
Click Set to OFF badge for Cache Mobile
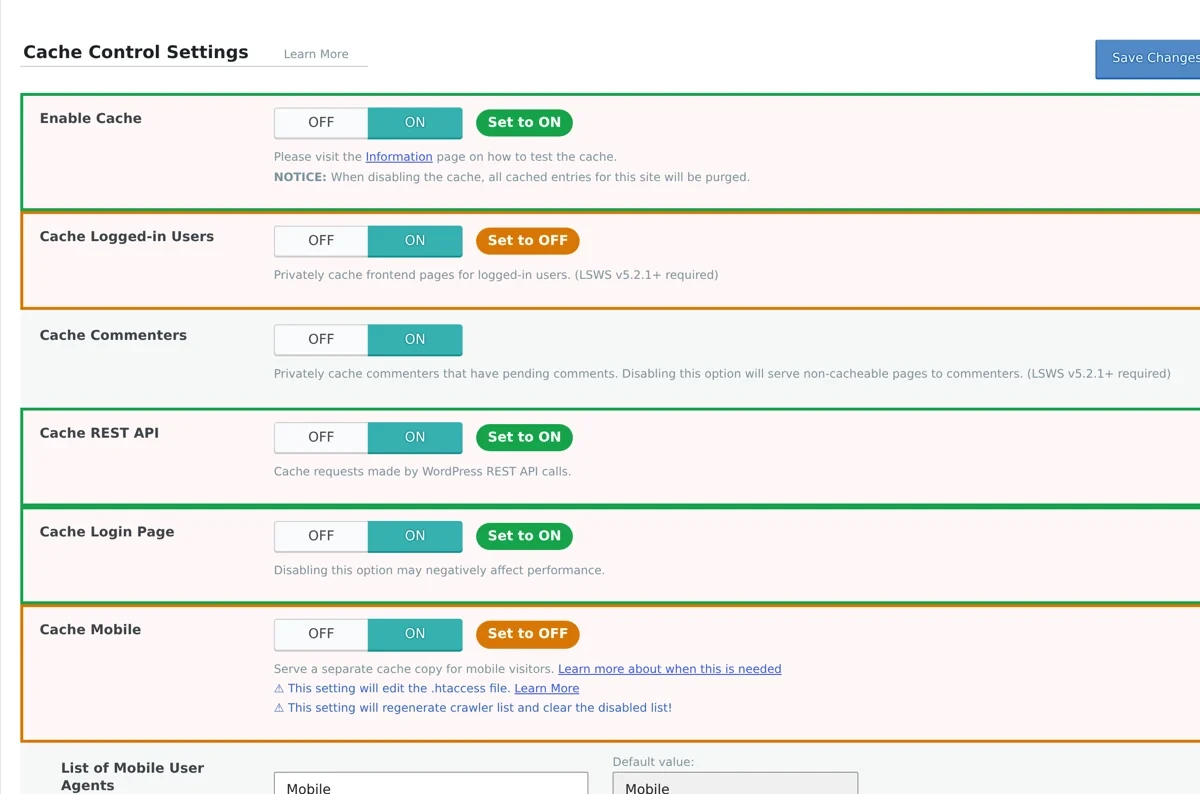pos(527,634)
